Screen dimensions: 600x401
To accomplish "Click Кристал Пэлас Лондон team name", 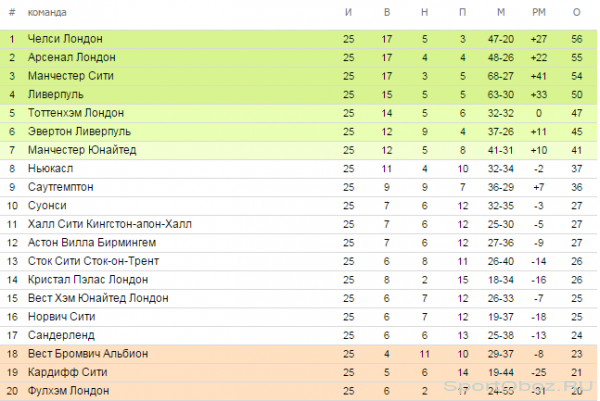I will tap(88, 280).
